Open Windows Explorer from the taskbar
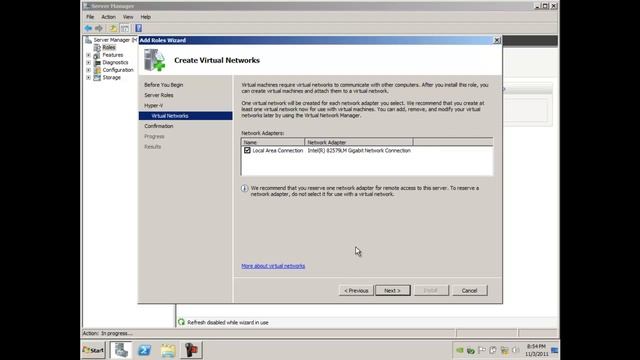Viewport: 640px width, 360px height. pos(168,350)
